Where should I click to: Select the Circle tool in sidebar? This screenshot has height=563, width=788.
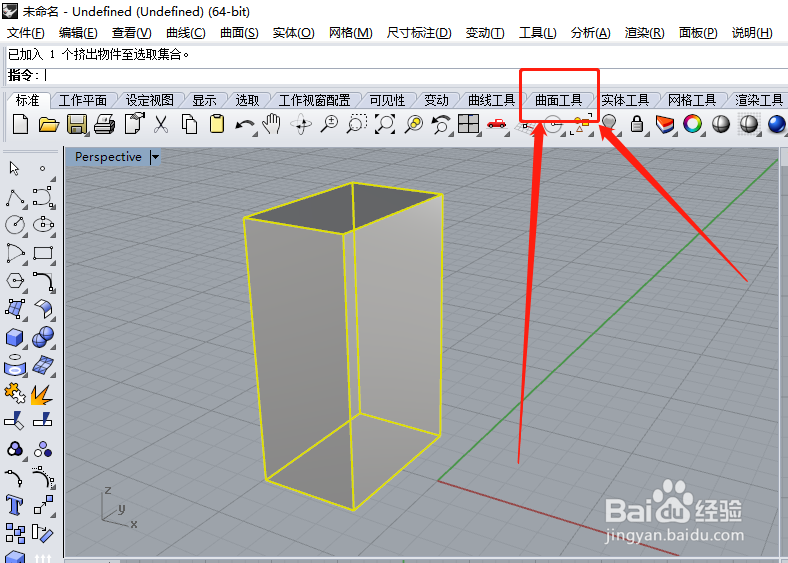pos(15,224)
